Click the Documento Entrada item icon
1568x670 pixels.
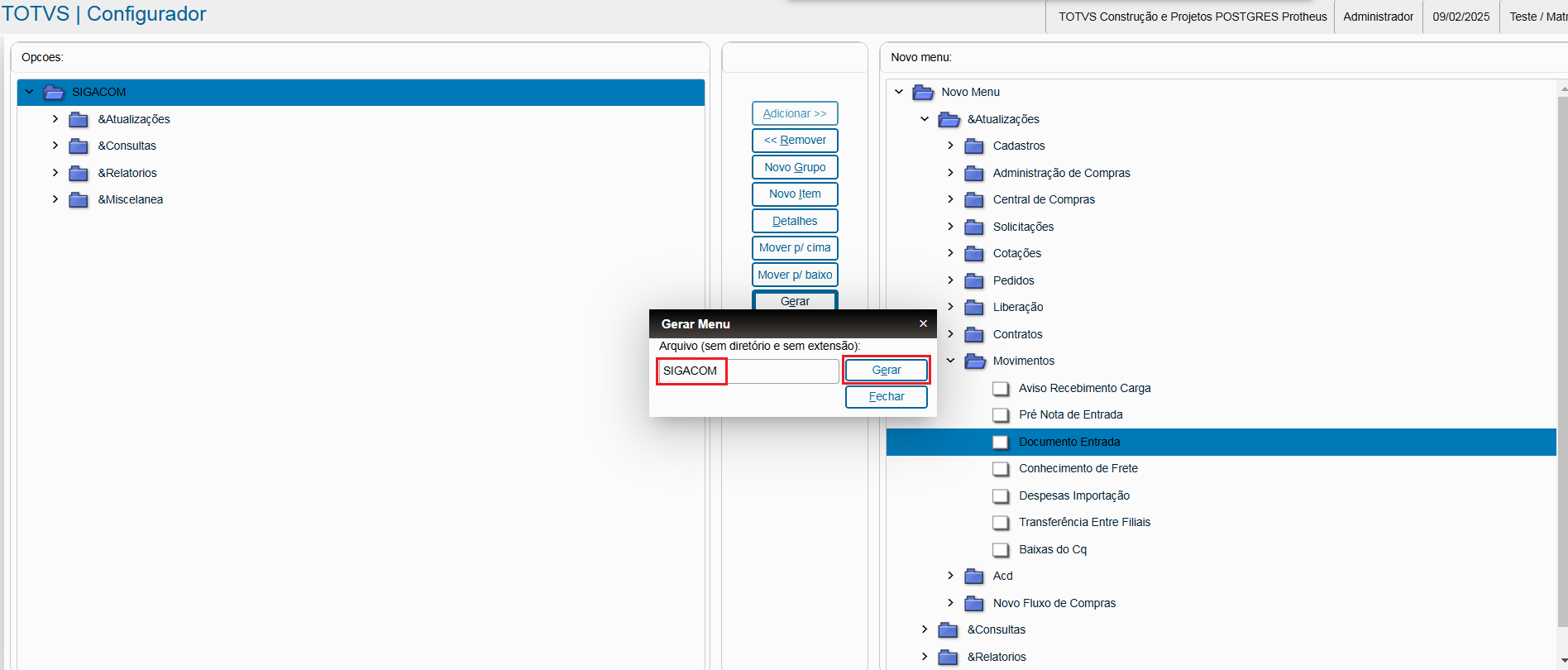1001,443
